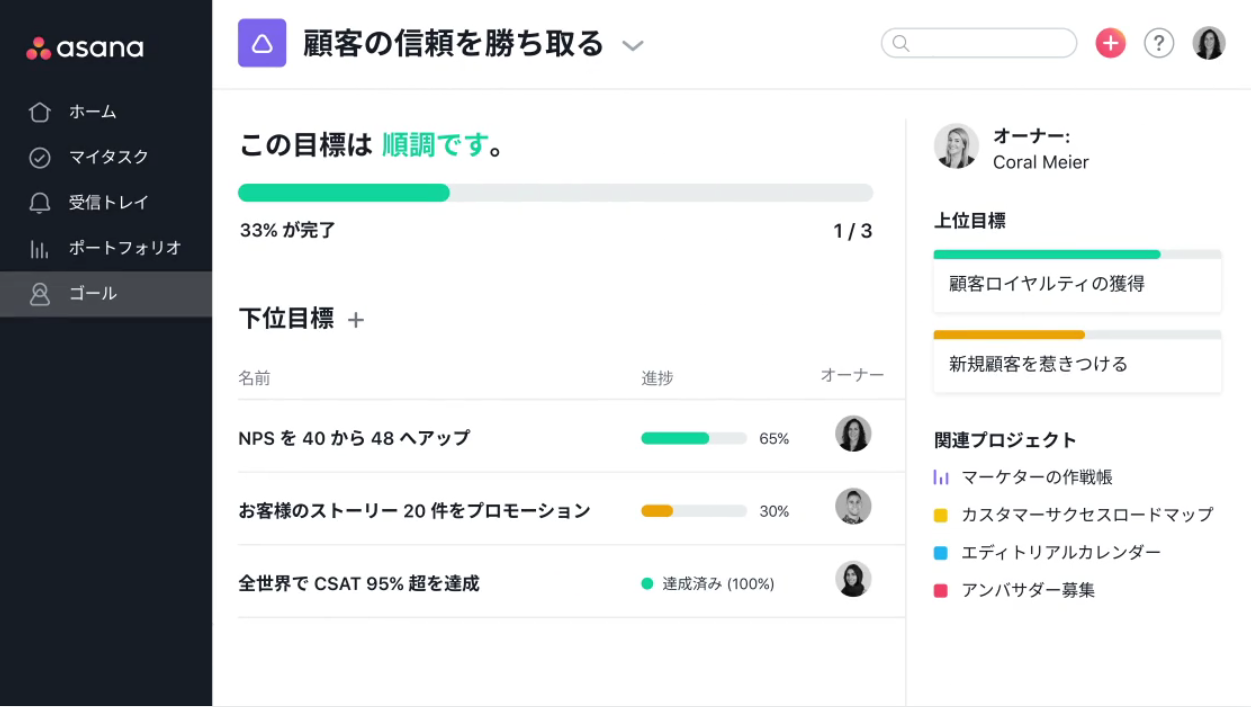This screenshot has height=707, width=1251.
Task: Click Coral Meier's owner avatar
Action: pyautogui.click(x=956, y=147)
